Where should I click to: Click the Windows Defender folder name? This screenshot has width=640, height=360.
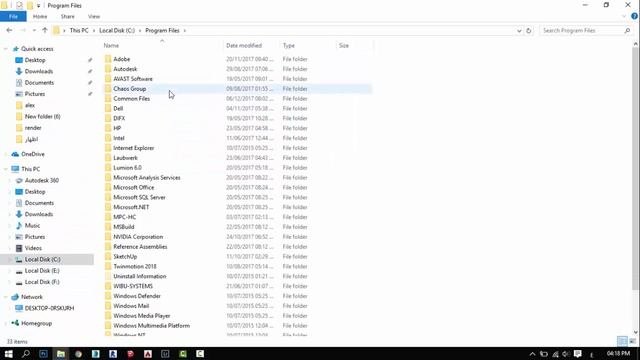137,296
